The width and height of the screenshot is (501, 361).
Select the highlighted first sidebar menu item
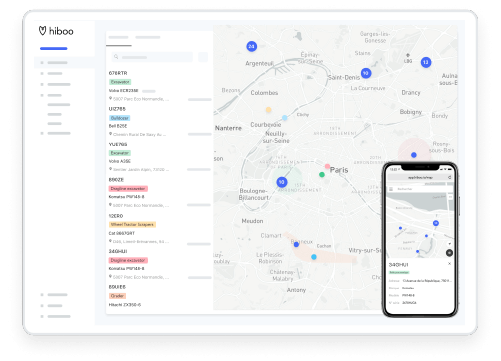click(64, 63)
